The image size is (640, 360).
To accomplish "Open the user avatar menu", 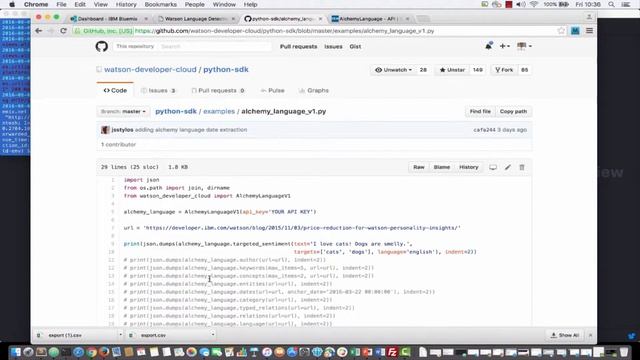I will pyautogui.click(x=524, y=46).
